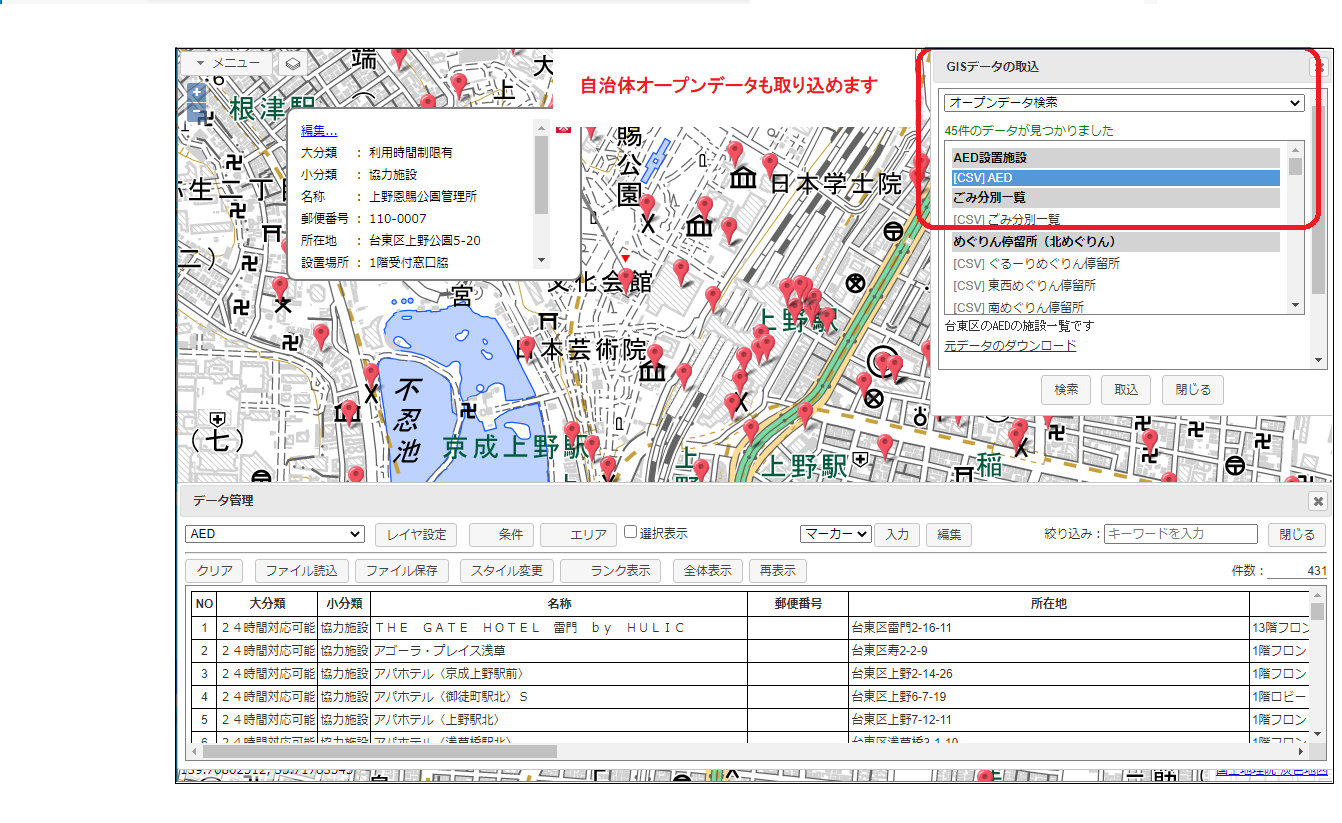Click the 全体表示 button
1342x823 pixels.
point(708,571)
